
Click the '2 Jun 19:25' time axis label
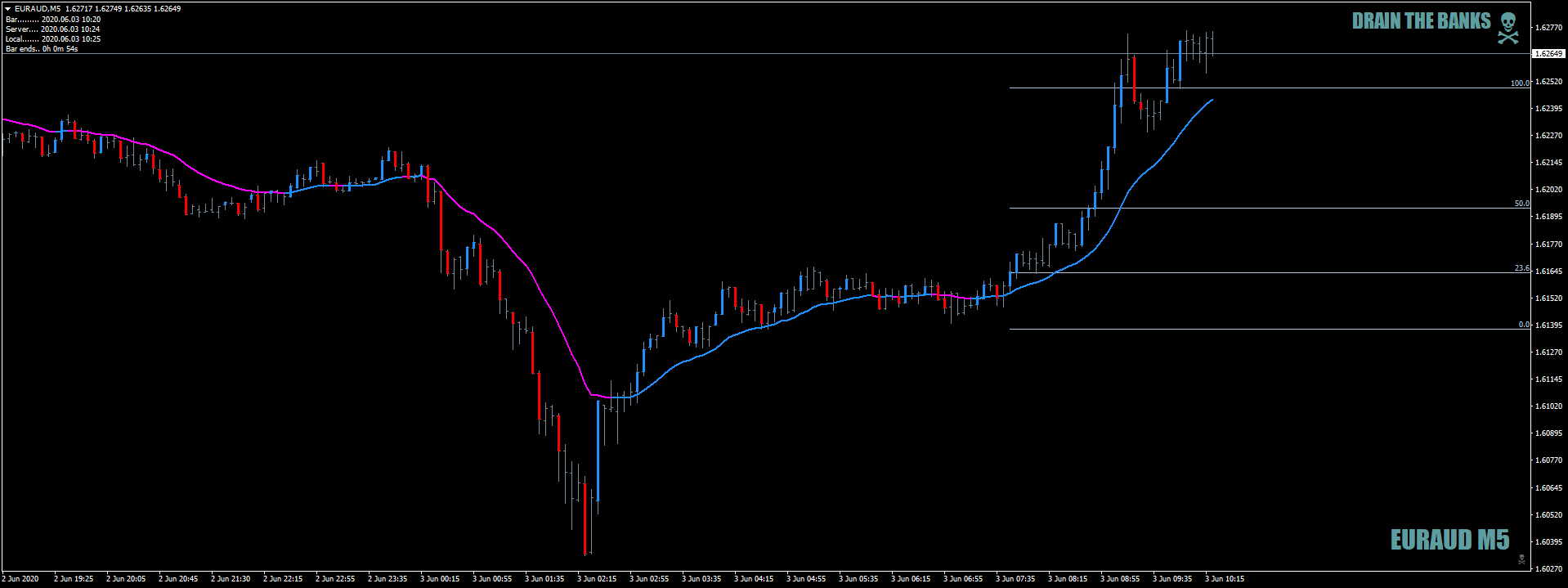coord(74,579)
